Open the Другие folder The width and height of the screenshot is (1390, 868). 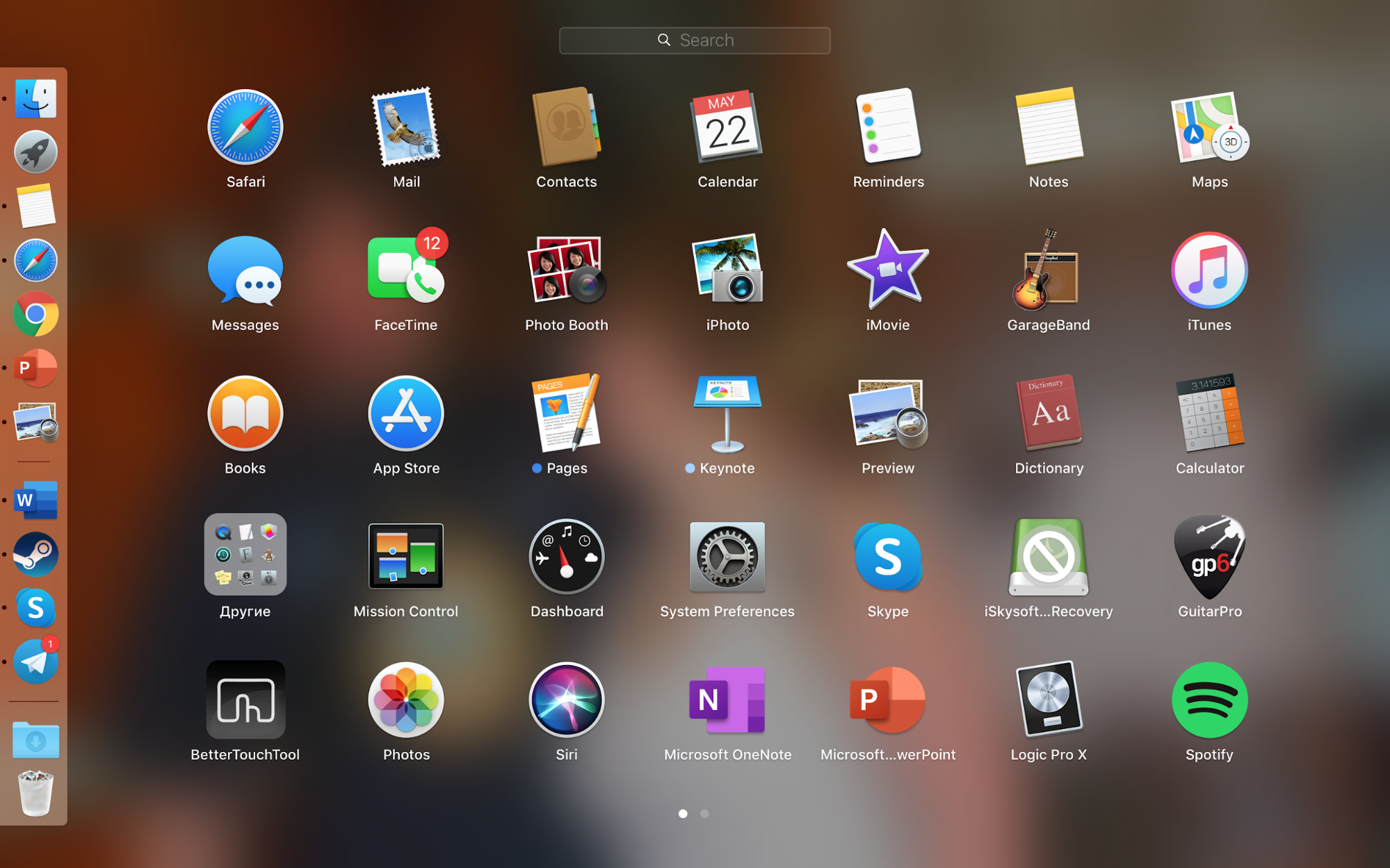click(245, 555)
